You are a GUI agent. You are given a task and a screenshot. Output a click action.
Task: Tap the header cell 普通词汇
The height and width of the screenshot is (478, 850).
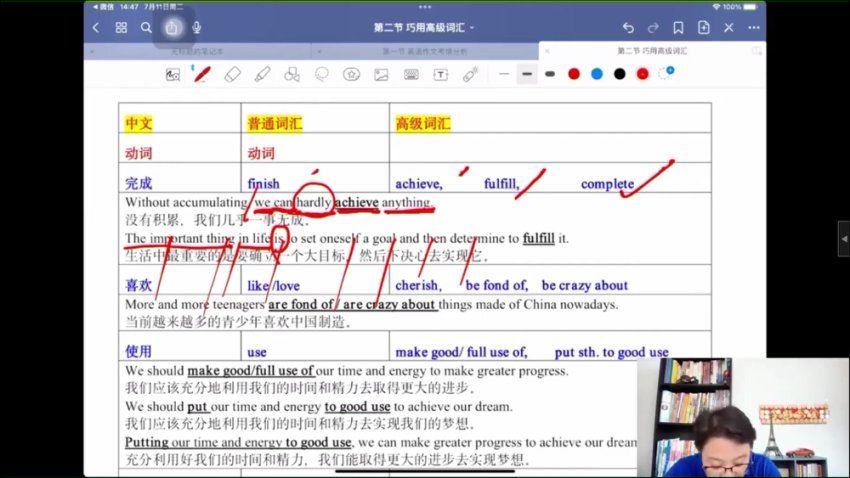pyautogui.click(x=275, y=124)
